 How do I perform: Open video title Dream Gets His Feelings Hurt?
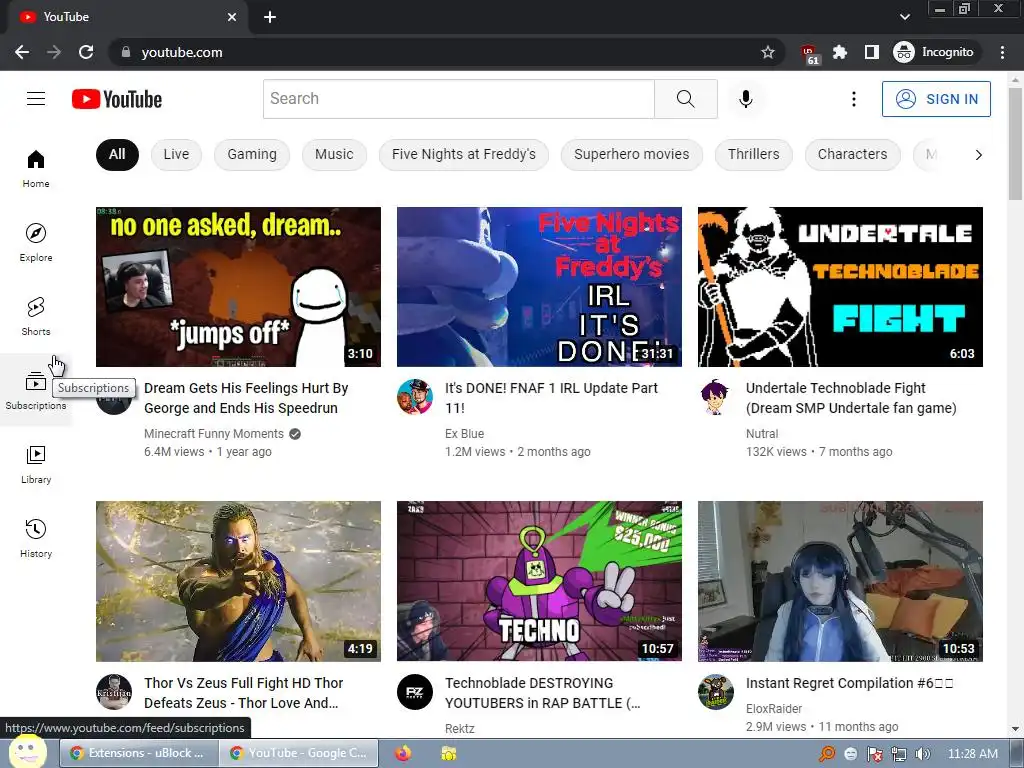246,398
